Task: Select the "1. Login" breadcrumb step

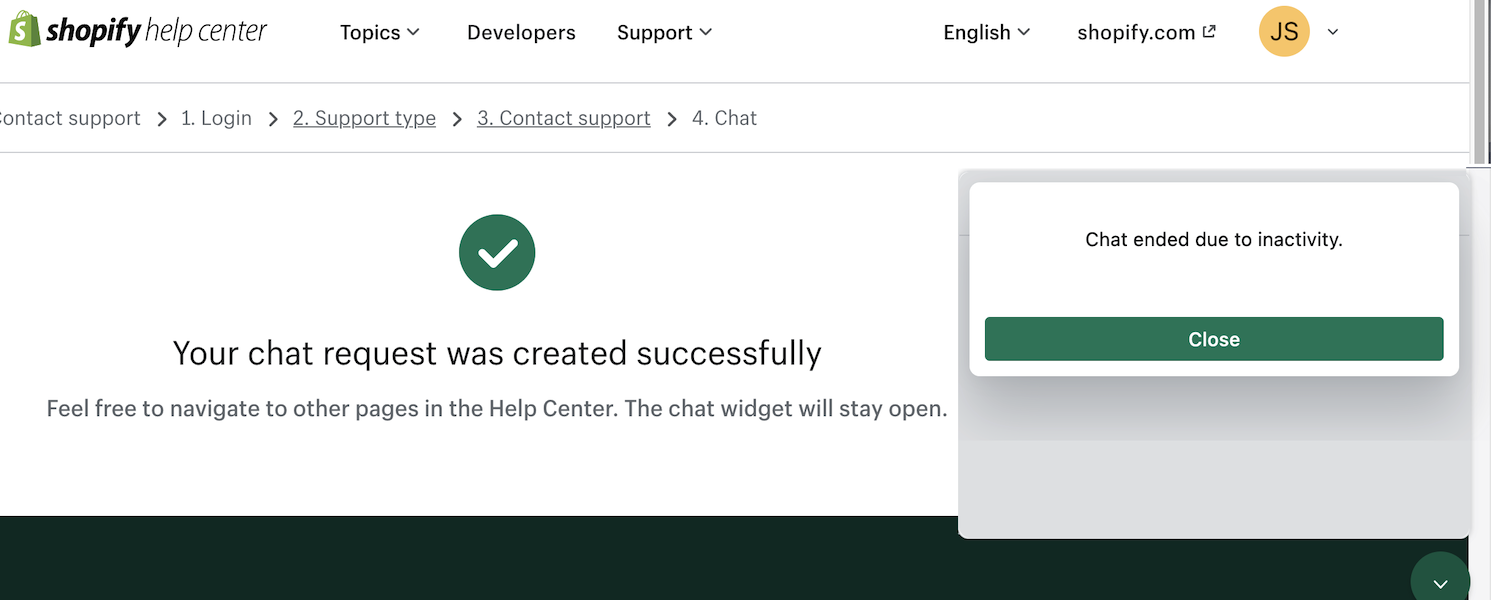Action: 216,118
